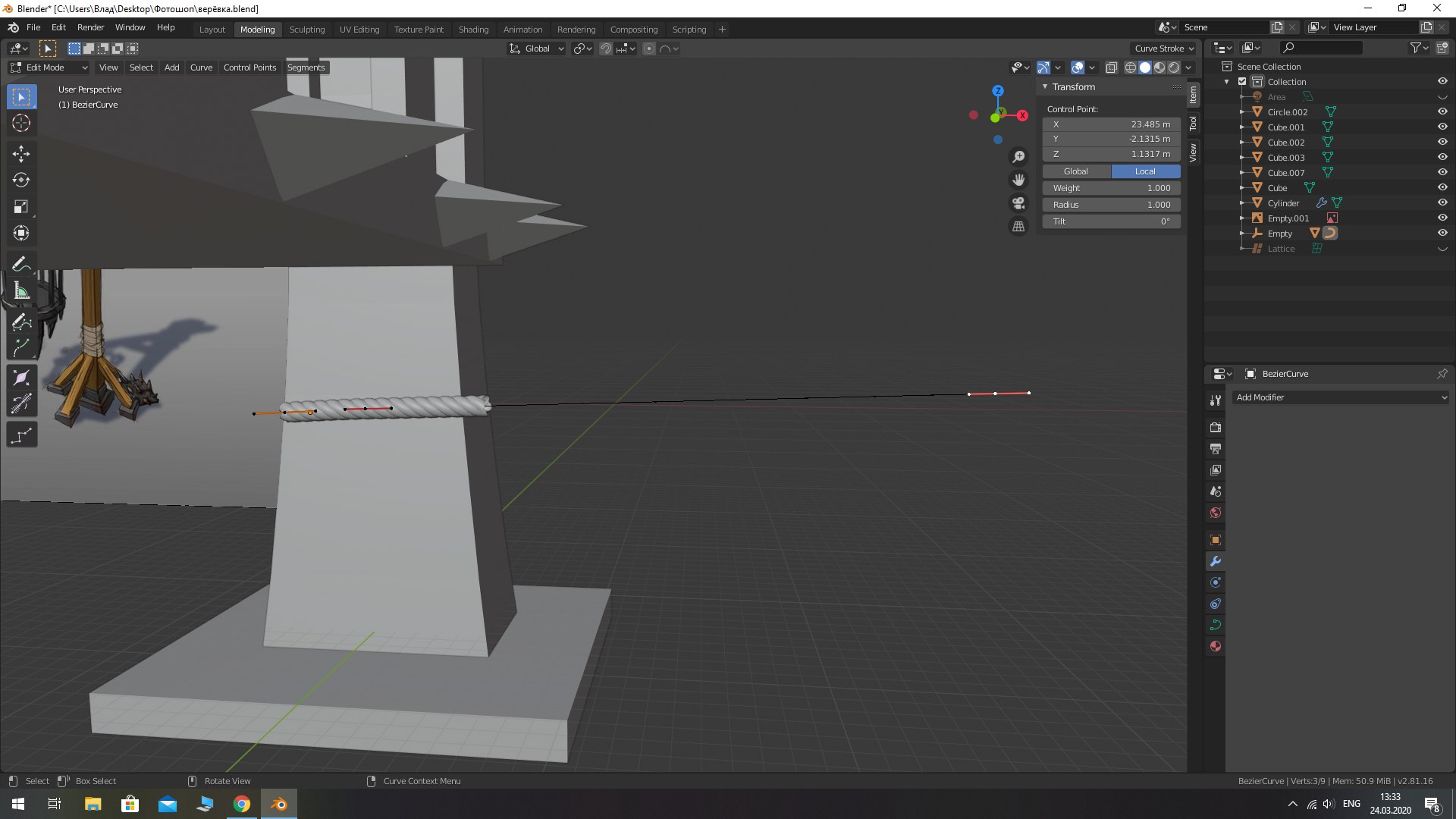Open the Object properties tab

click(x=1216, y=540)
